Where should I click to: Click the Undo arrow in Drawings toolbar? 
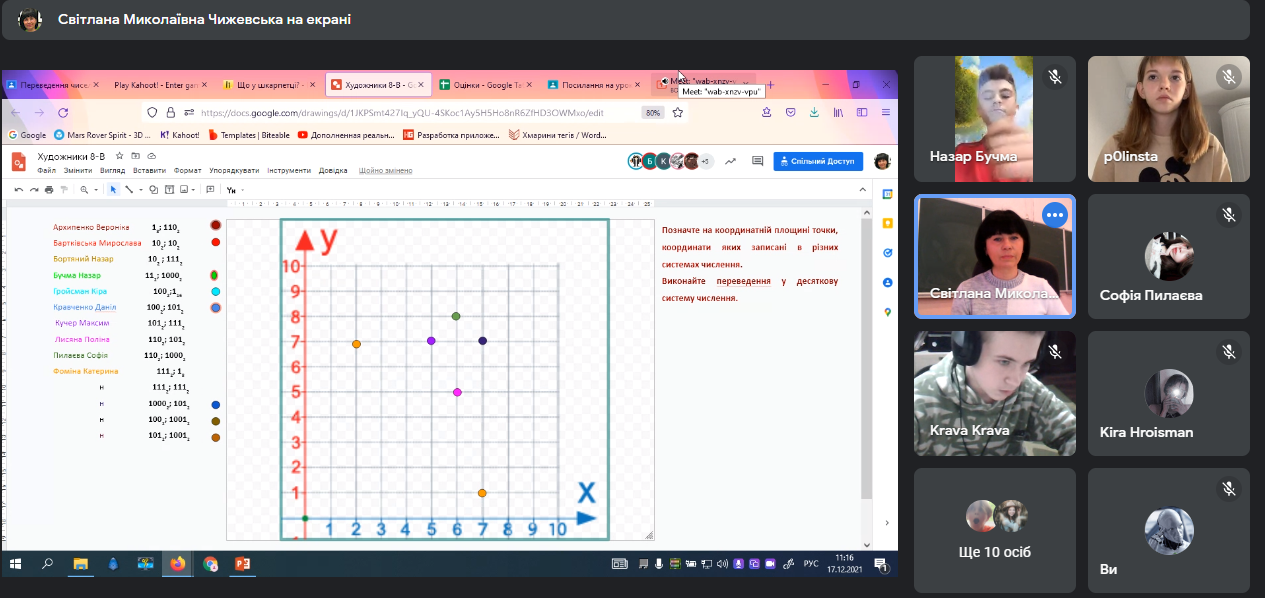coord(19,190)
